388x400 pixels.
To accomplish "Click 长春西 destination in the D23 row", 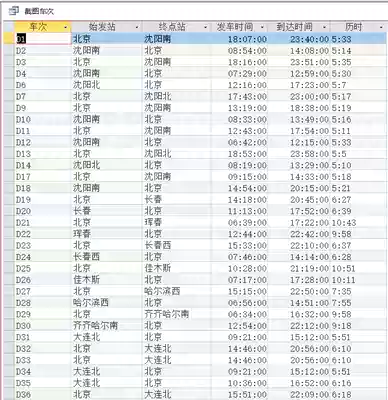I will (158, 245).
